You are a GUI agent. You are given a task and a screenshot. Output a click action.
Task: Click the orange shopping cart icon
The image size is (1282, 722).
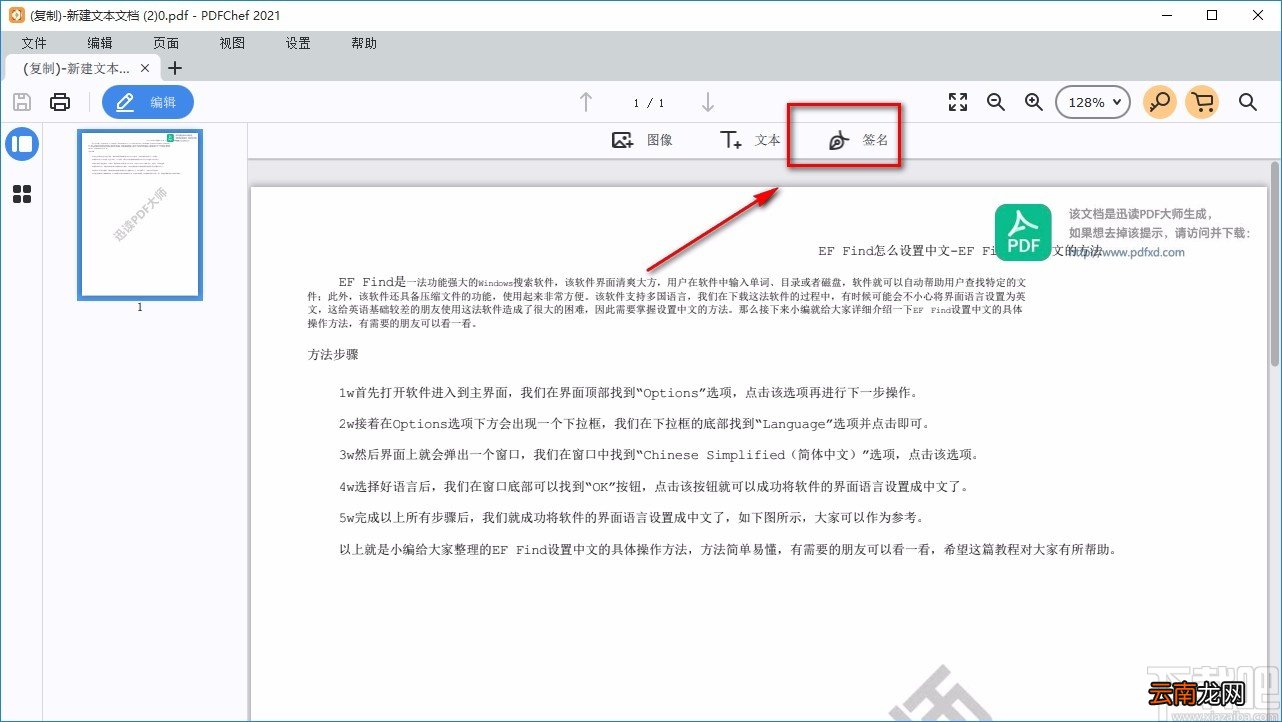click(x=1203, y=102)
